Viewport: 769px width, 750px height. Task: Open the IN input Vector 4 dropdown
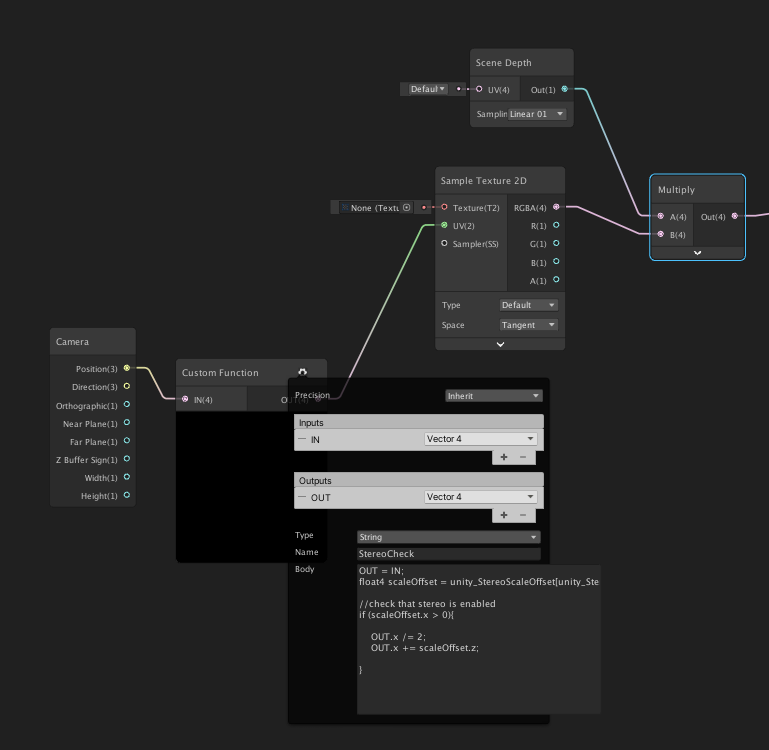click(x=481, y=439)
